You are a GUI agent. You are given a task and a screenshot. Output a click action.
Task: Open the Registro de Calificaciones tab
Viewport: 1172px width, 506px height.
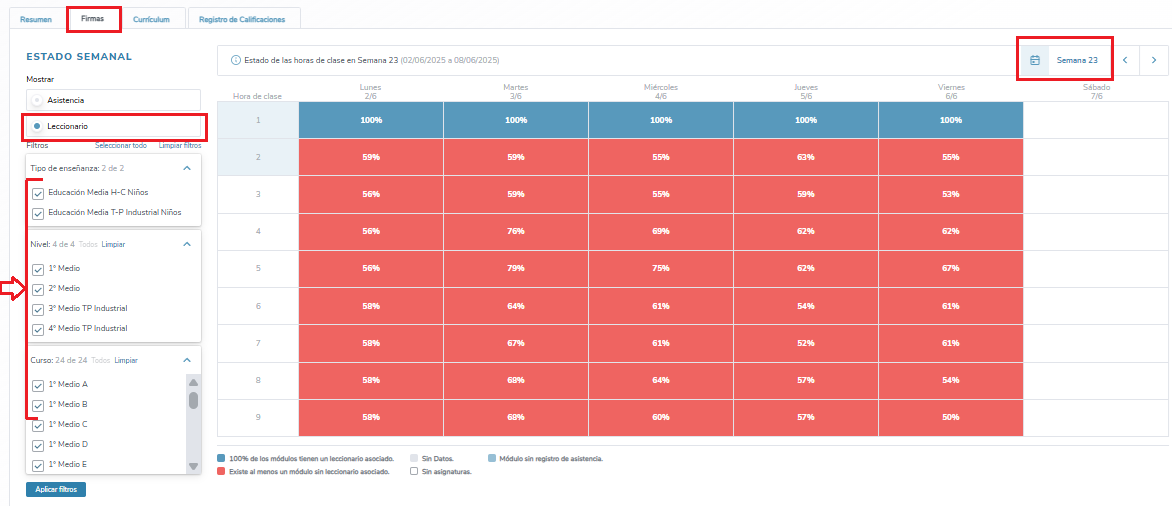coord(241,19)
